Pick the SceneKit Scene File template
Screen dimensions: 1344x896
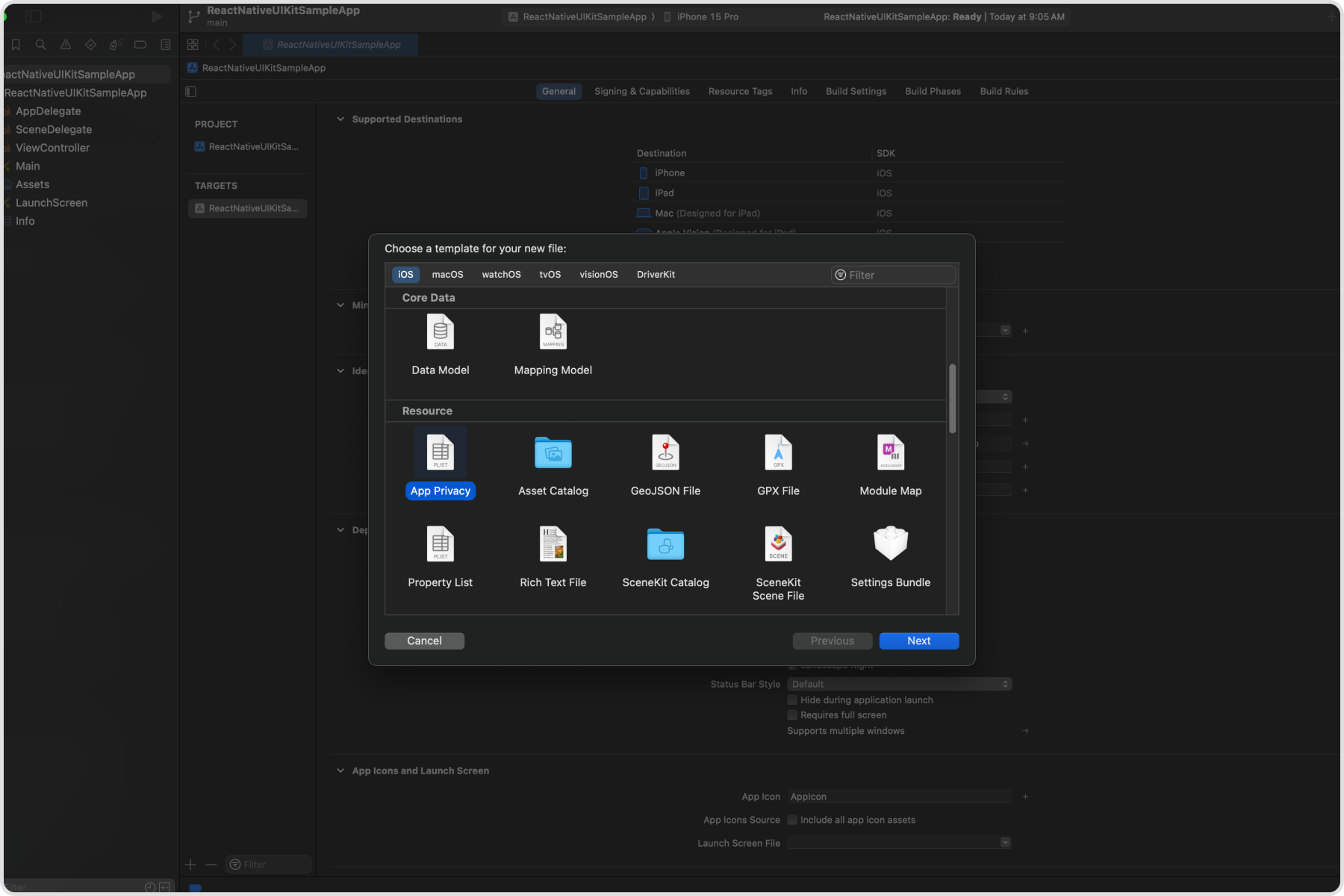[778, 562]
